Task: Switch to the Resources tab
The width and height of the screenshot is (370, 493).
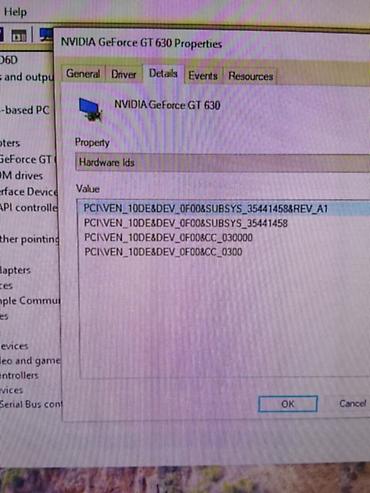Action: [x=251, y=76]
